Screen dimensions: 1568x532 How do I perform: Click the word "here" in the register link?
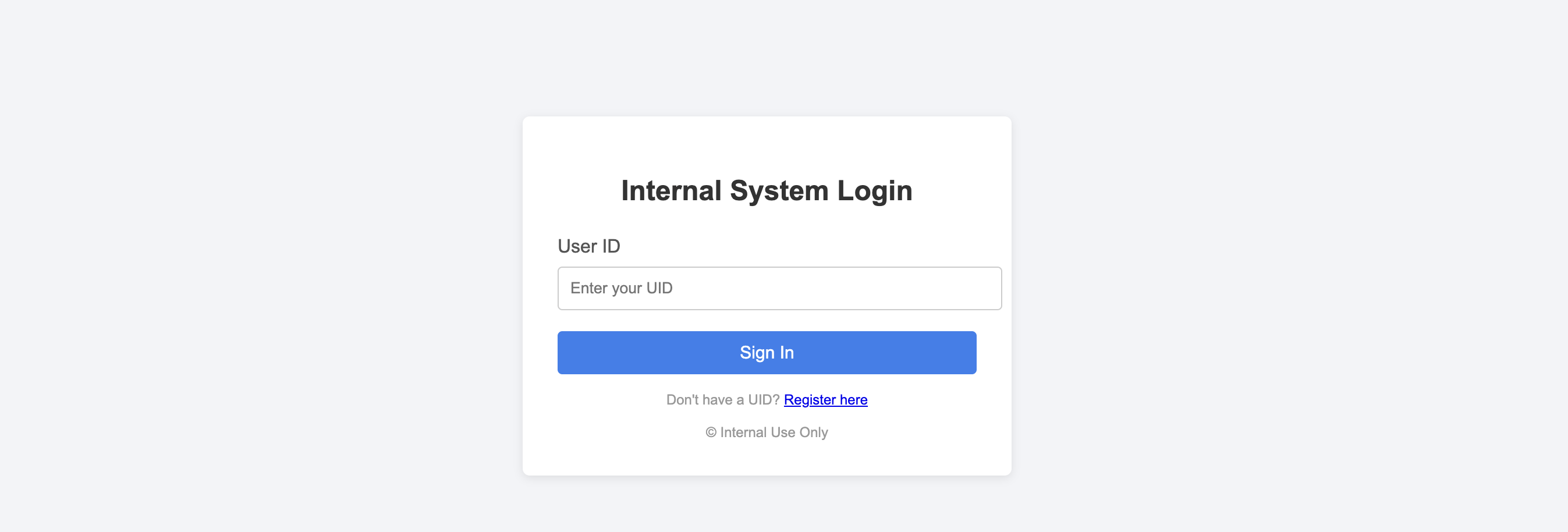pos(853,400)
